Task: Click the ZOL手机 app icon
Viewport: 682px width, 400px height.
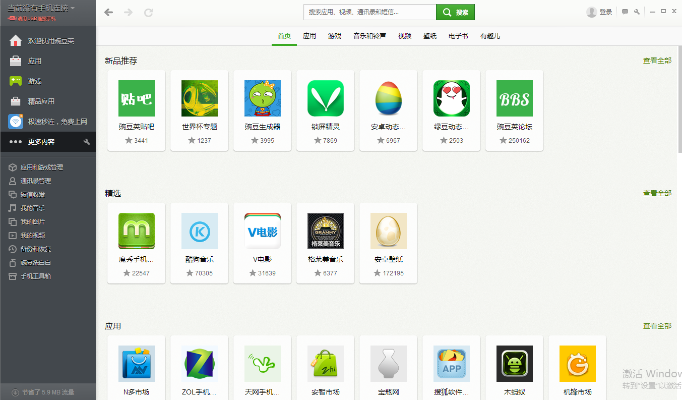Action: (x=198, y=363)
